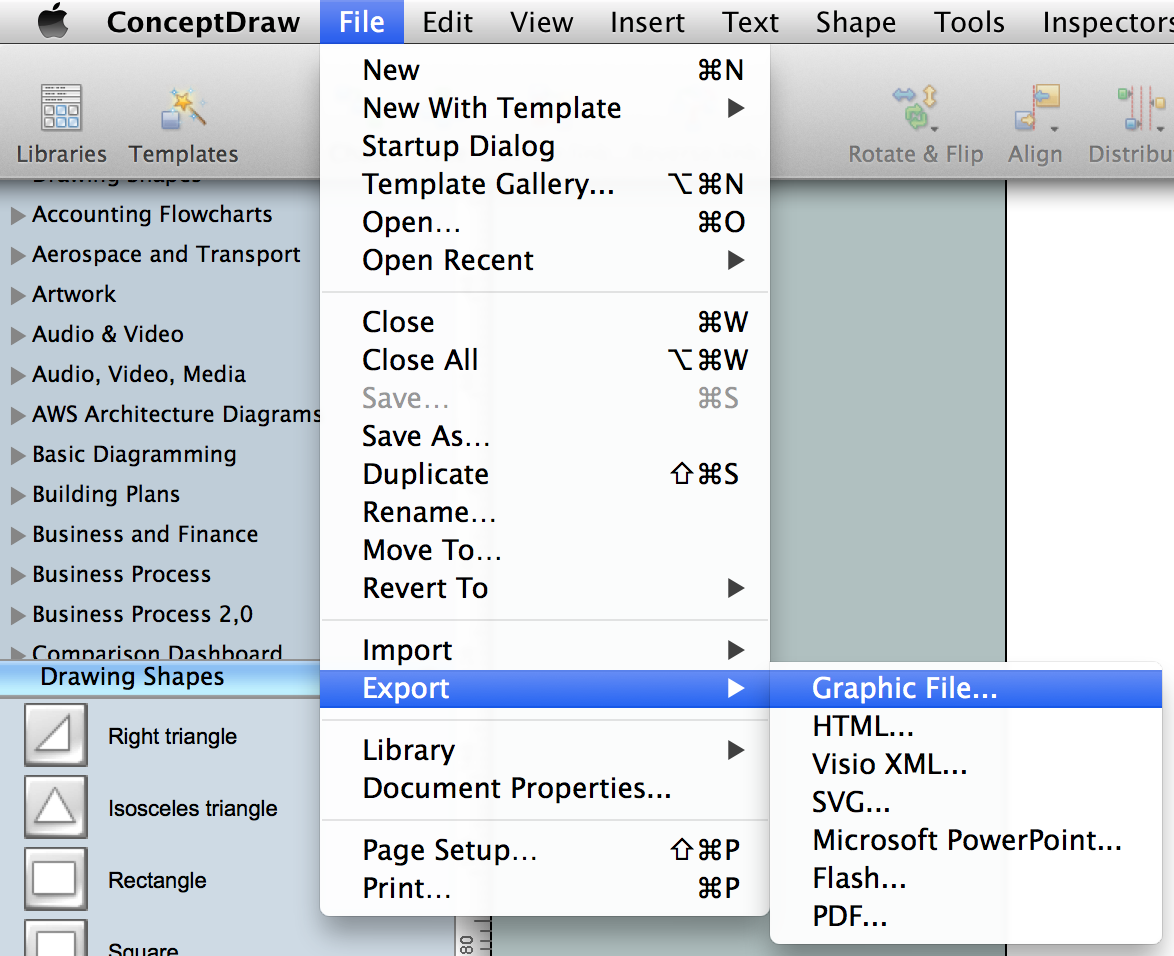Export as Visio XML...
This screenshot has height=956, width=1174.
coord(966,764)
